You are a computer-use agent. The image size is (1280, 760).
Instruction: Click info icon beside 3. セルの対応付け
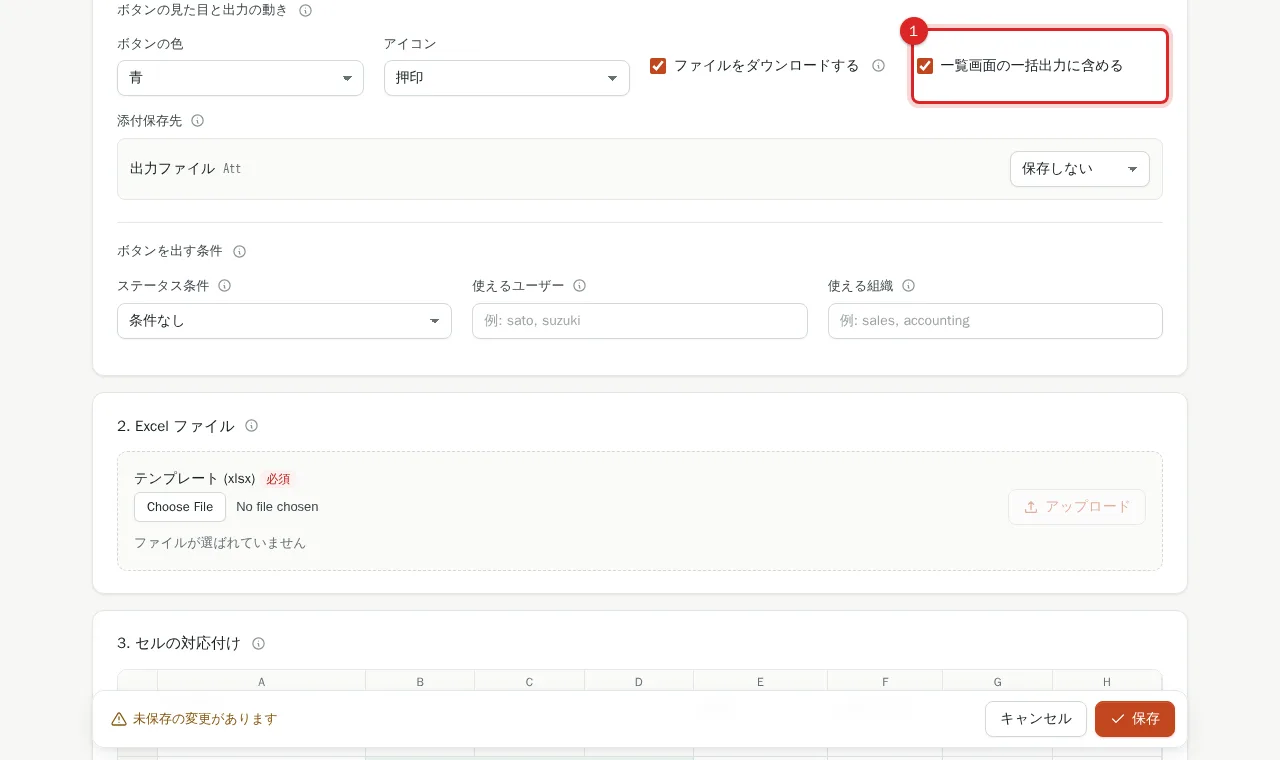259,644
